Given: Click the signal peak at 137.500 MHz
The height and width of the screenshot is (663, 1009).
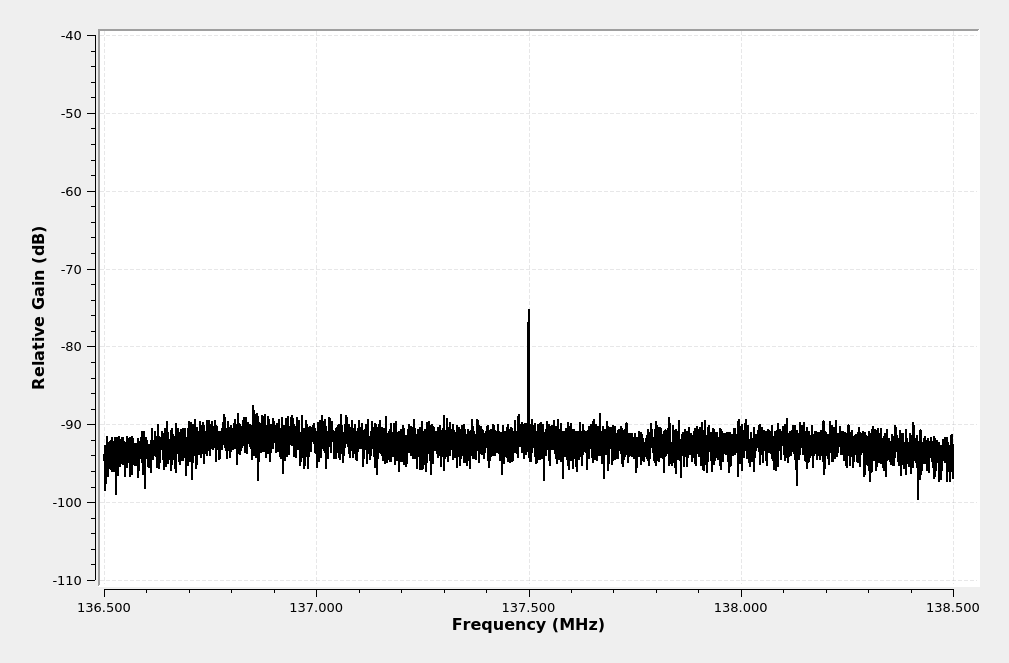Looking at the screenshot, I should [x=529, y=312].
